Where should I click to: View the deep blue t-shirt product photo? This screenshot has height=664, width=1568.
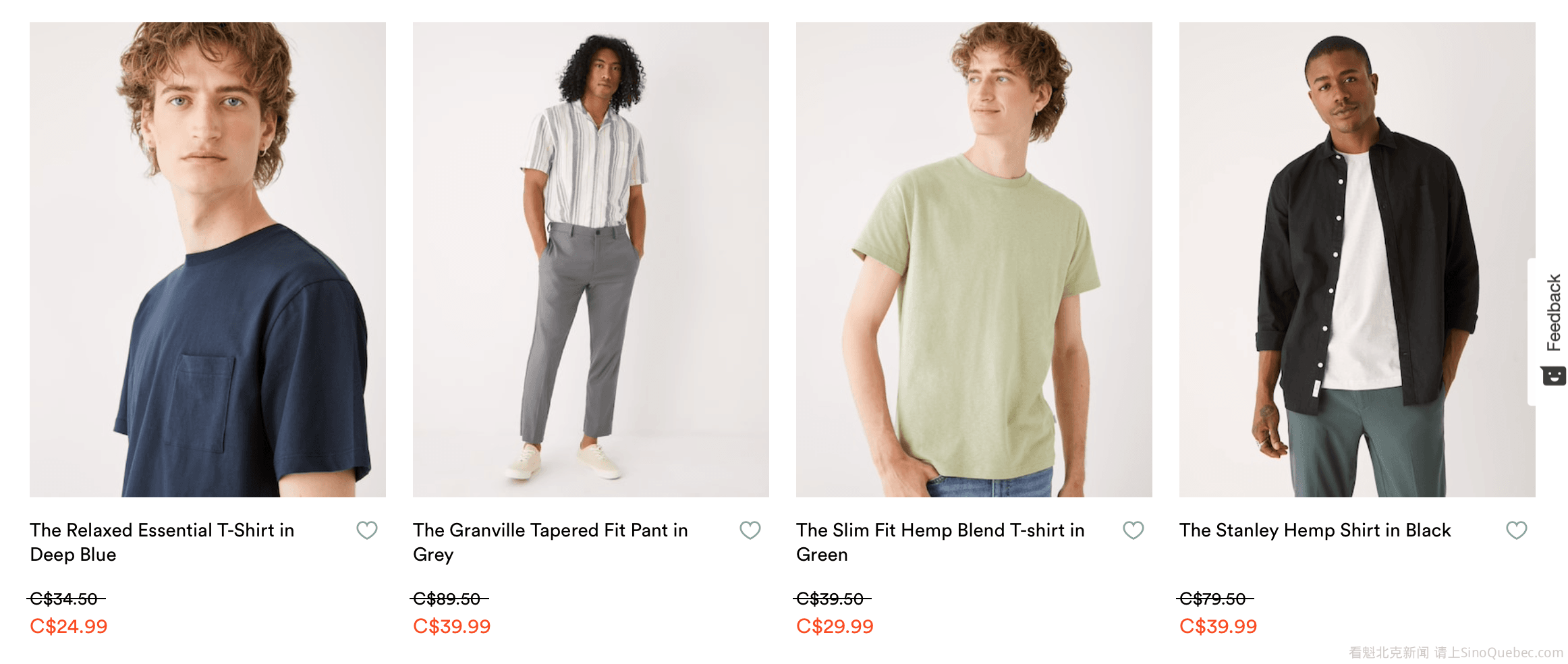point(208,260)
